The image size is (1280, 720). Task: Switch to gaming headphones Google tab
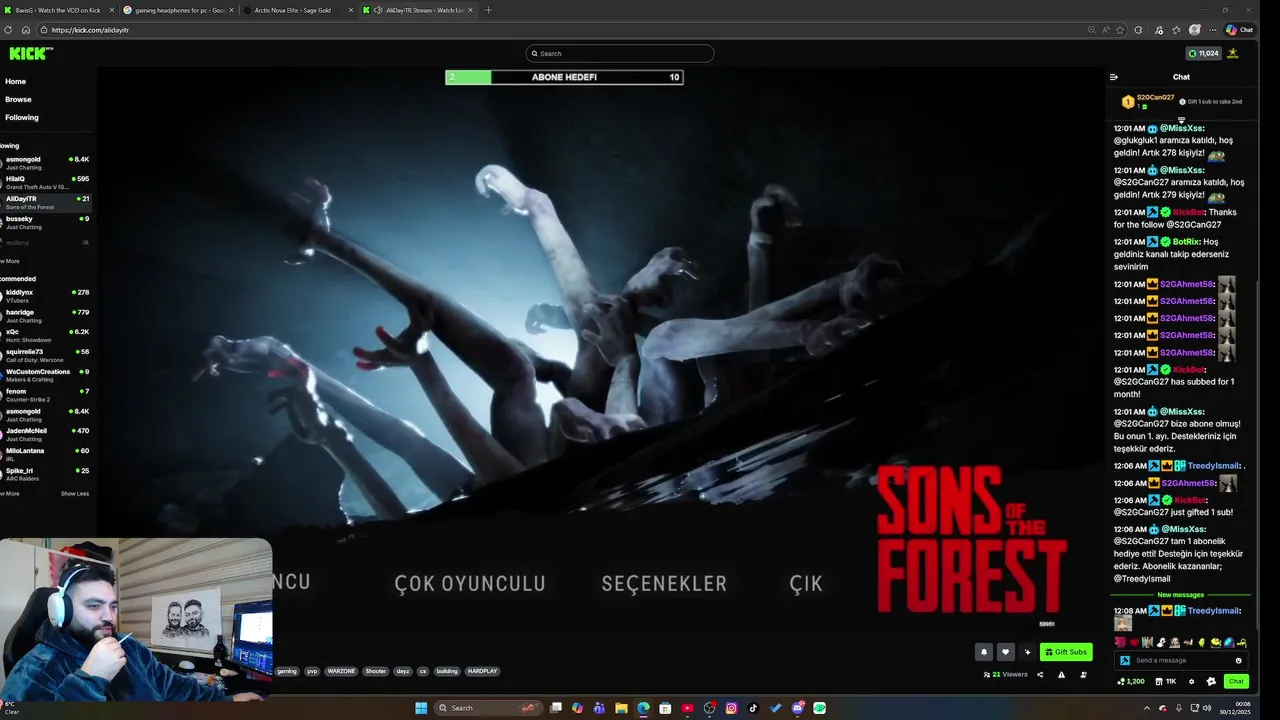(178, 10)
